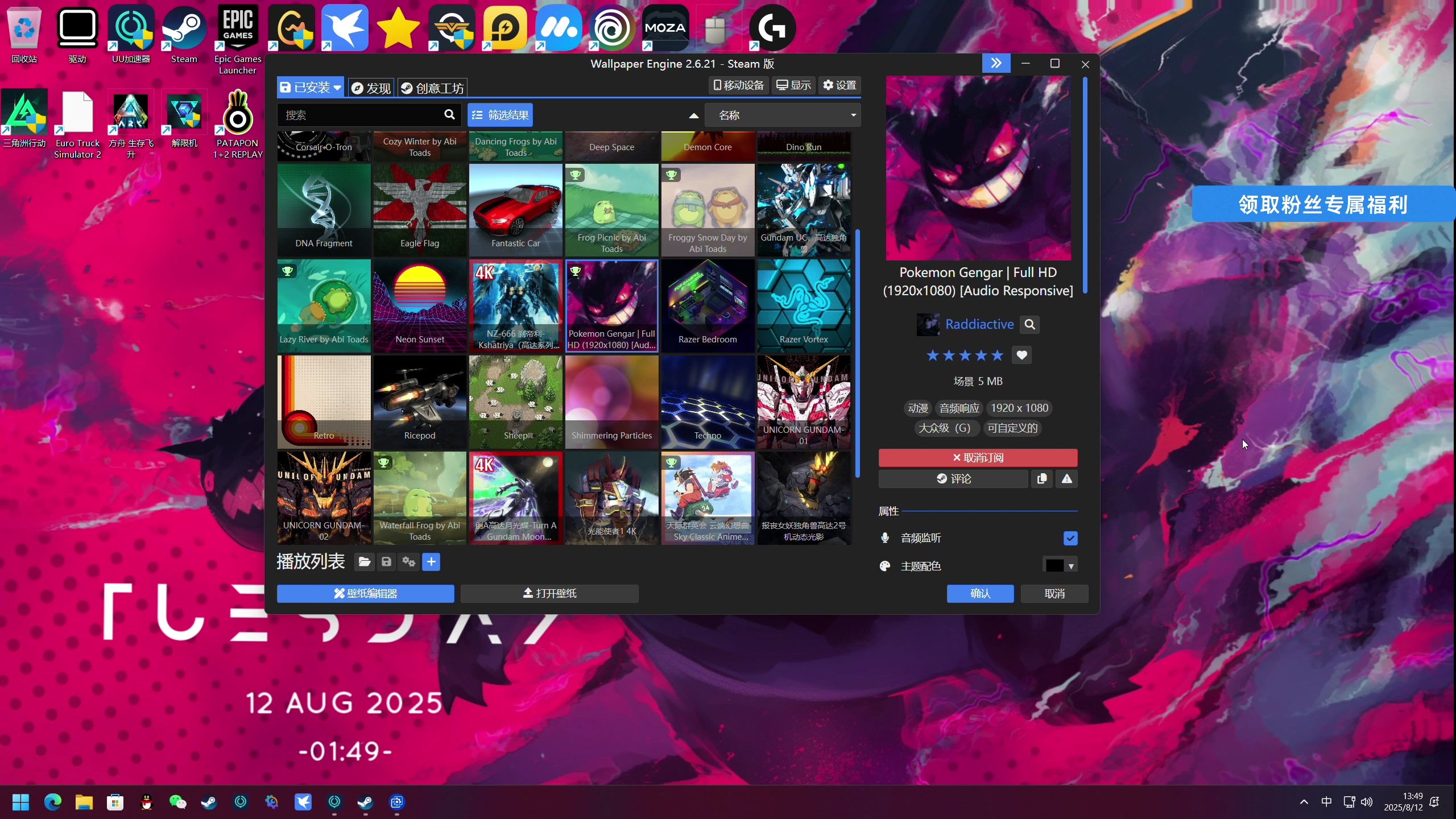
Task: Open the 评论 comments button
Action: 954,479
